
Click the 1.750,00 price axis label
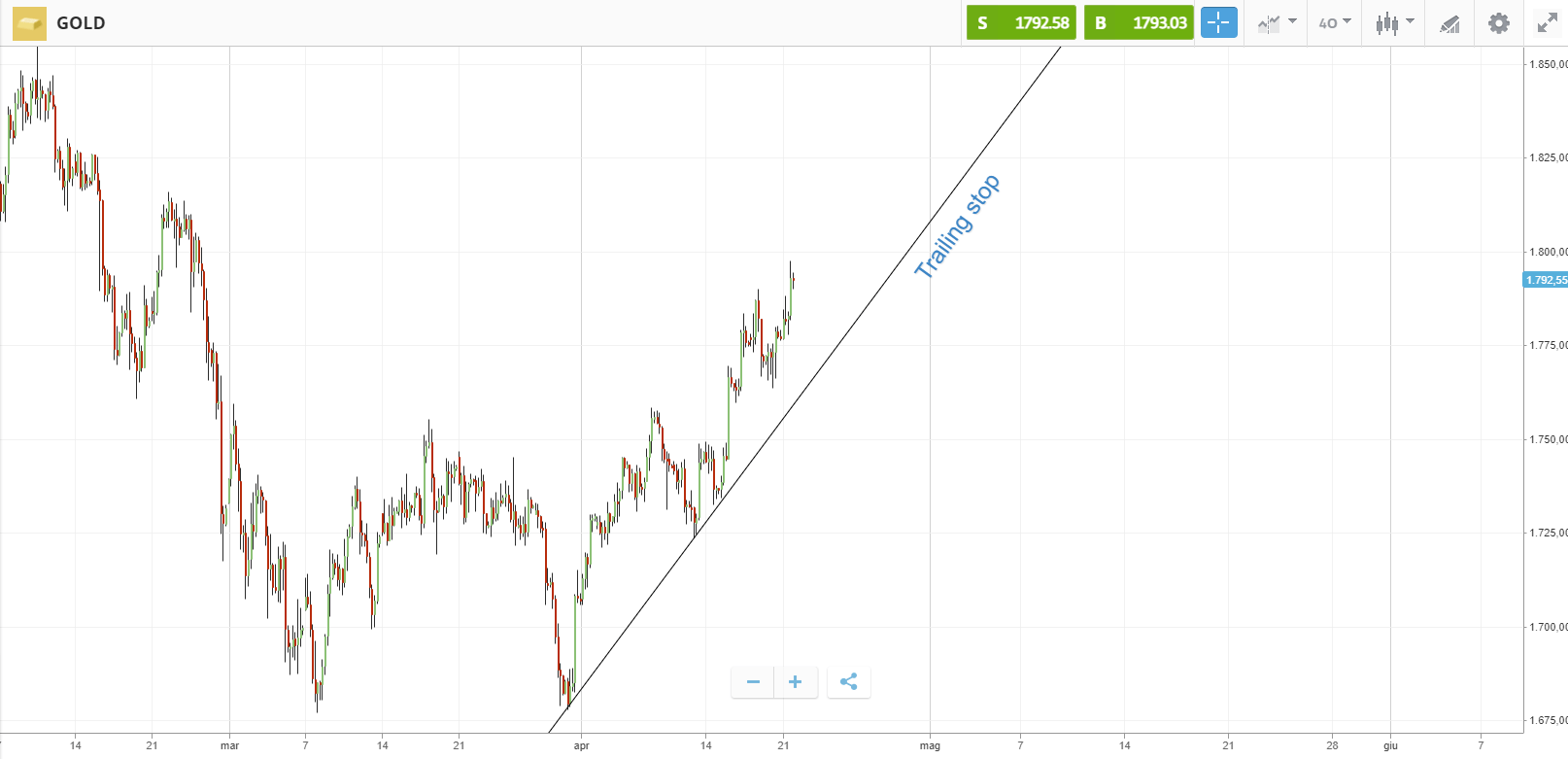pyautogui.click(x=1549, y=439)
